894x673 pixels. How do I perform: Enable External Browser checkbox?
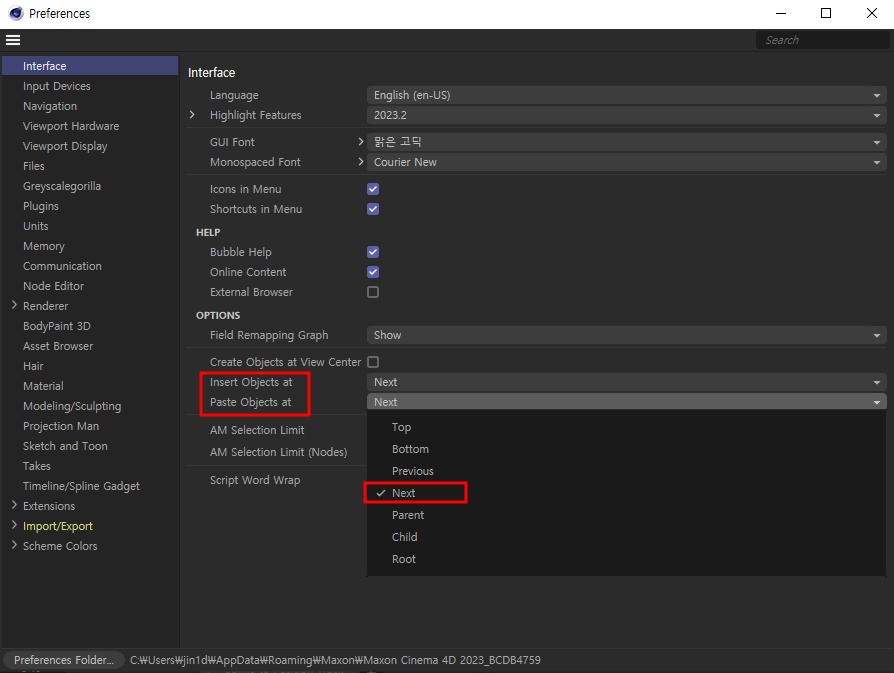tap(373, 292)
